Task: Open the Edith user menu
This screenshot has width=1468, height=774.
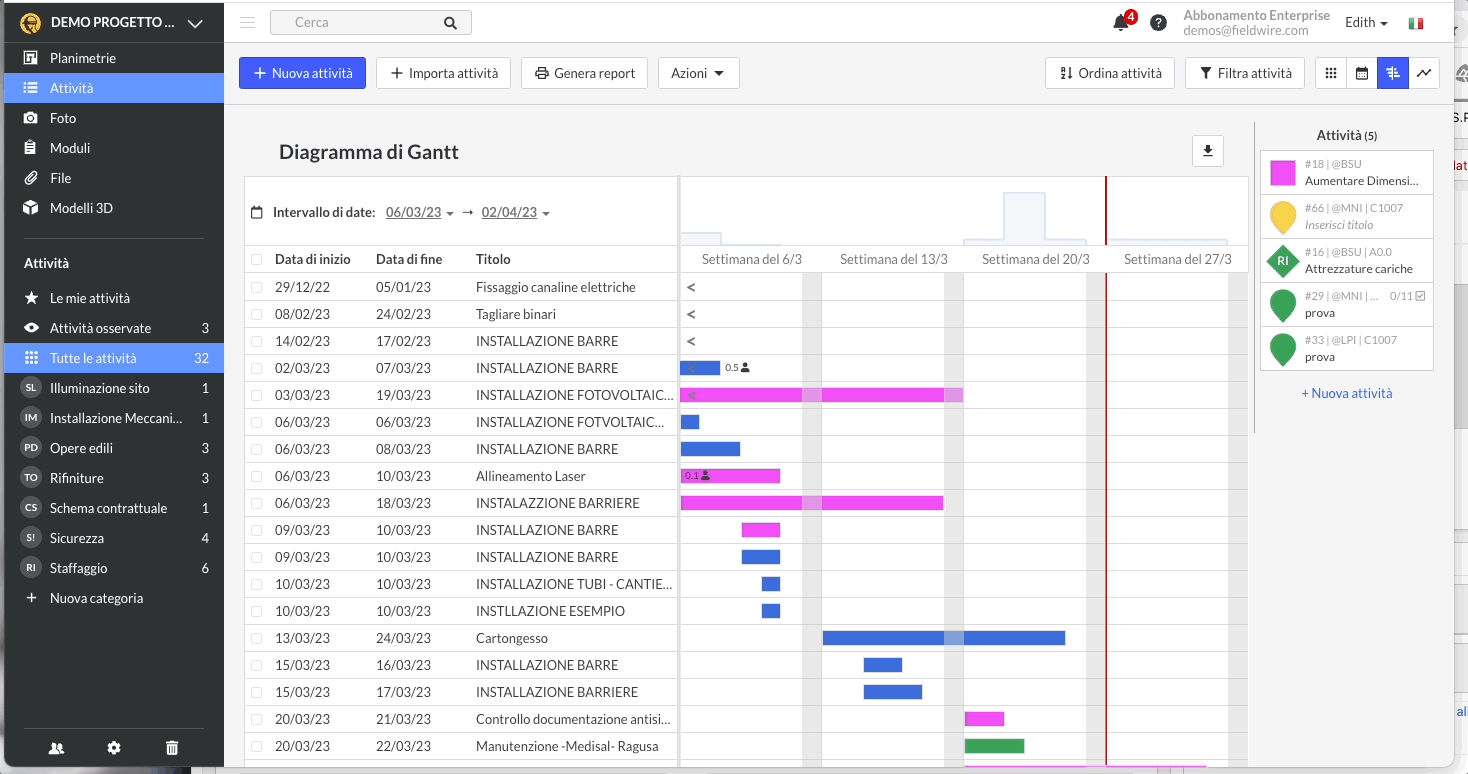Action: tap(1365, 23)
